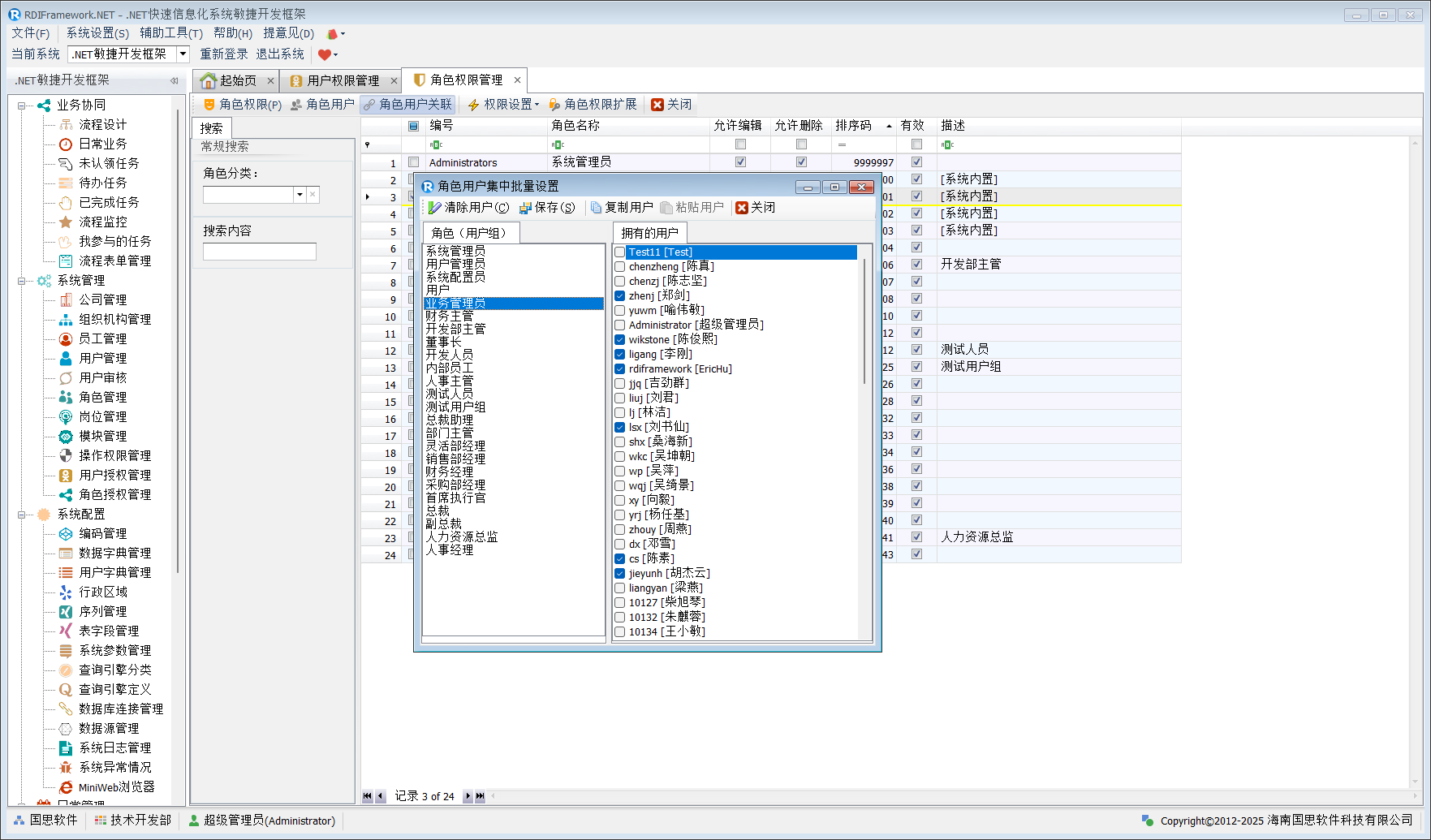
Task: Select 财务主管 in the role list
Action: [x=450, y=316]
